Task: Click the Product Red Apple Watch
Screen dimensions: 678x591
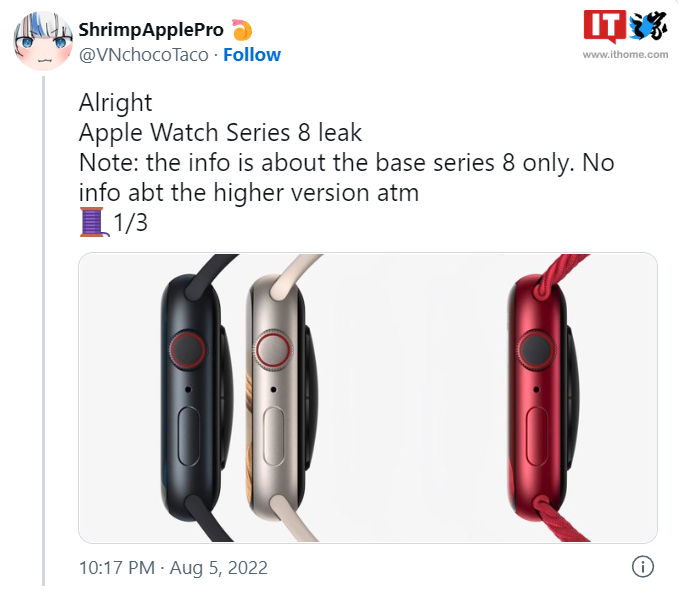Action: (545, 398)
